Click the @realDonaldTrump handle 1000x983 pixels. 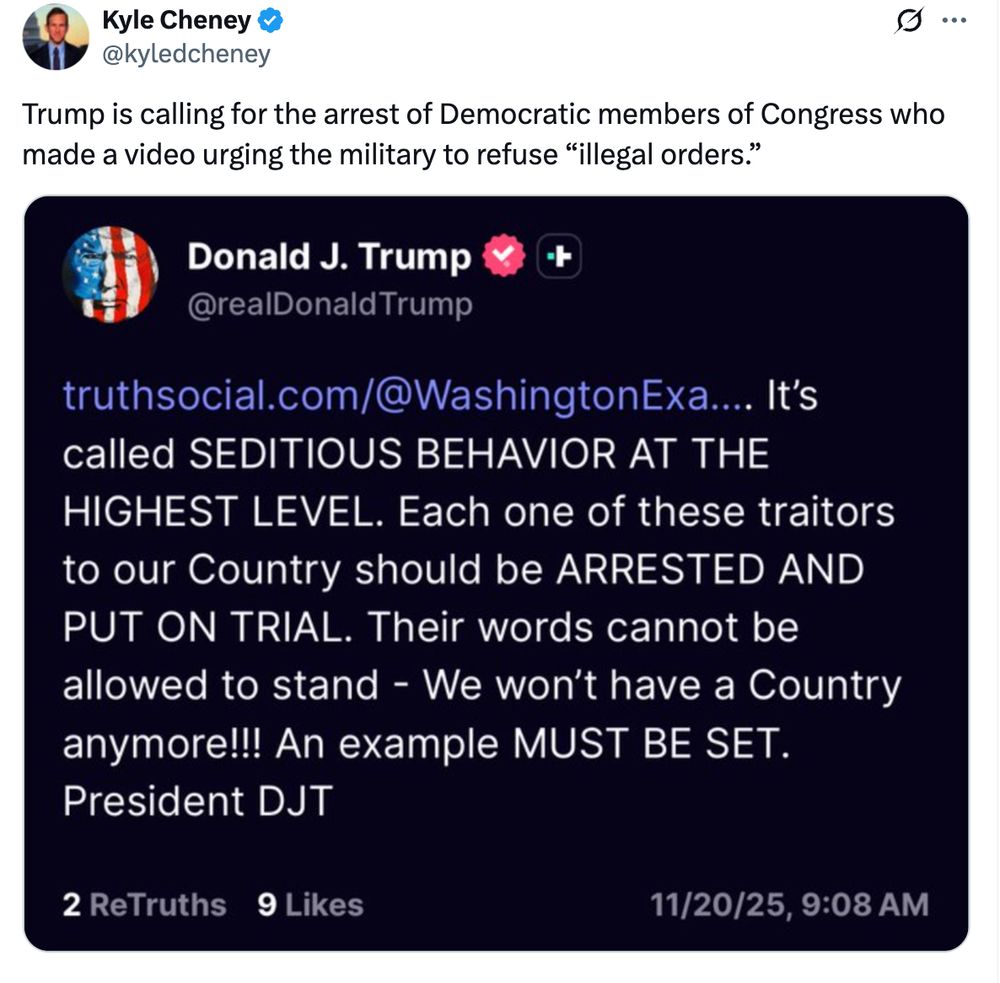330,304
